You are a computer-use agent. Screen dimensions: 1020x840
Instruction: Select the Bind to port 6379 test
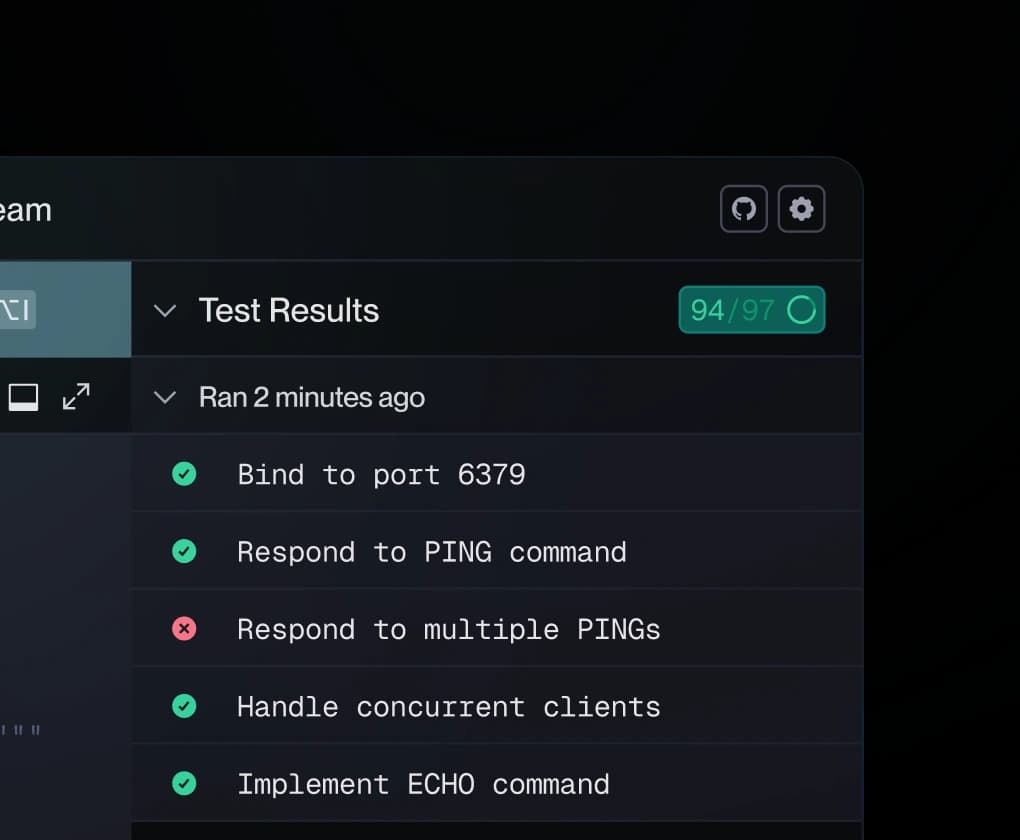[x=381, y=474]
